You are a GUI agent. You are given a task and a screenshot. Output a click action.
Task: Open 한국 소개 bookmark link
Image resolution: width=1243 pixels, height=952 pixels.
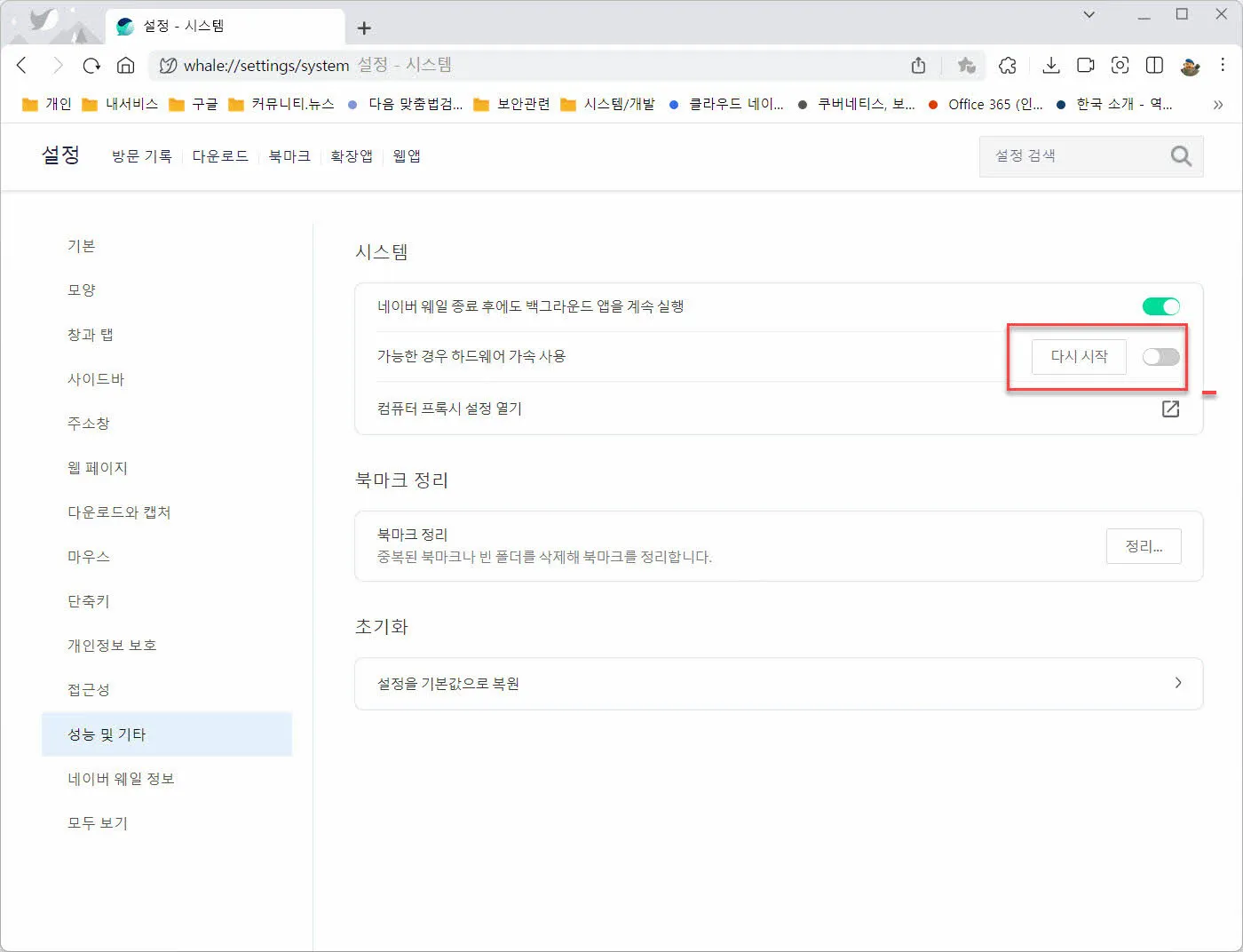[1114, 104]
